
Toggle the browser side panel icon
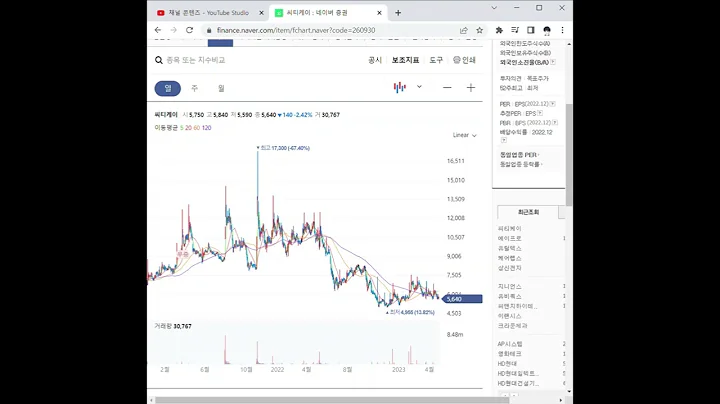[530, 30]
